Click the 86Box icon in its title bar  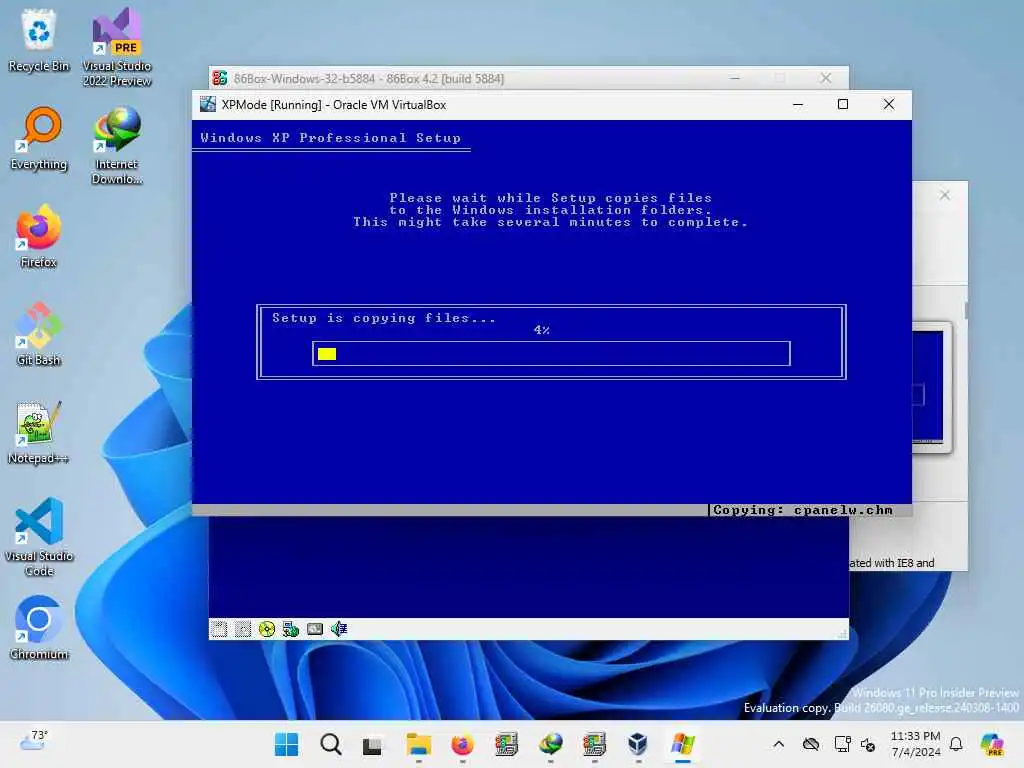click(219, 78)
